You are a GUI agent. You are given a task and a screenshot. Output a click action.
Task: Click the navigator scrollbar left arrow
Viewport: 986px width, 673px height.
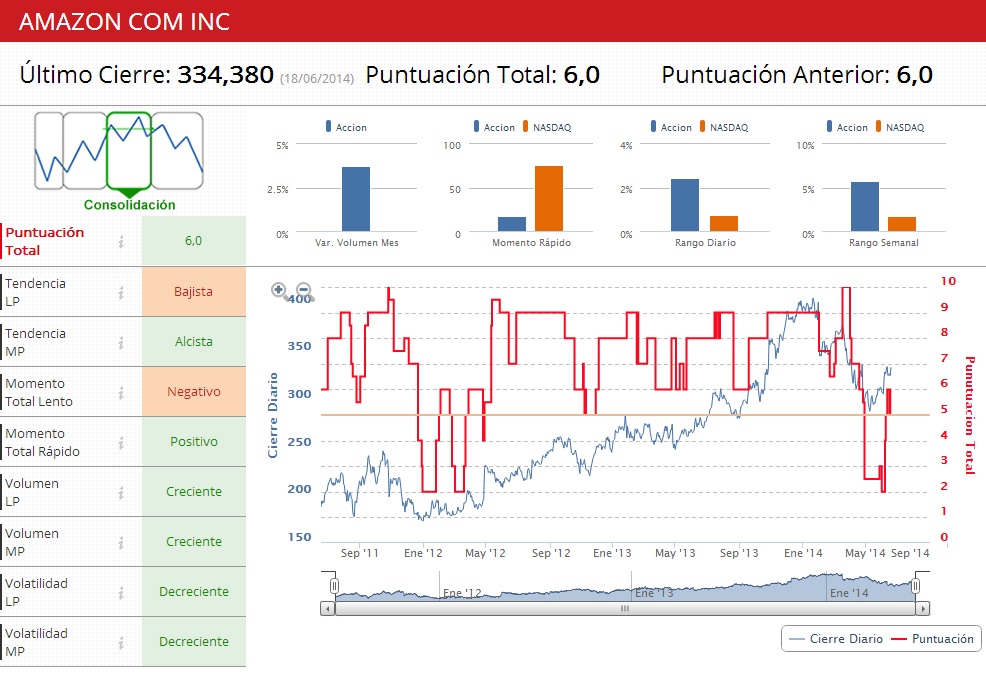click(328, 608)
